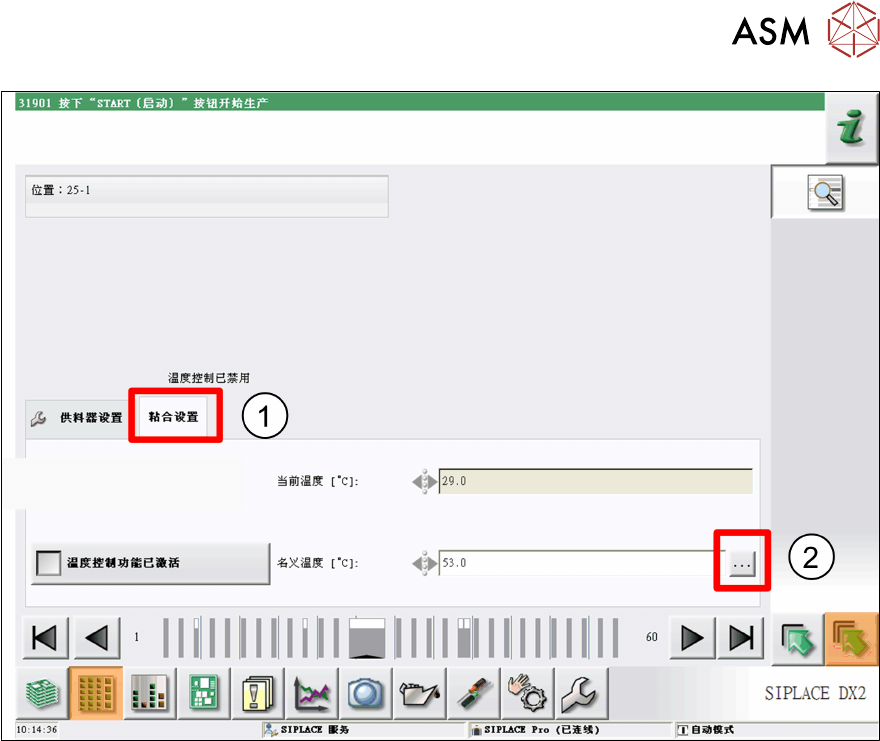
Task: Toggle the 温度控制功能已激活 checkbox
Action: [x=48, y=563]
